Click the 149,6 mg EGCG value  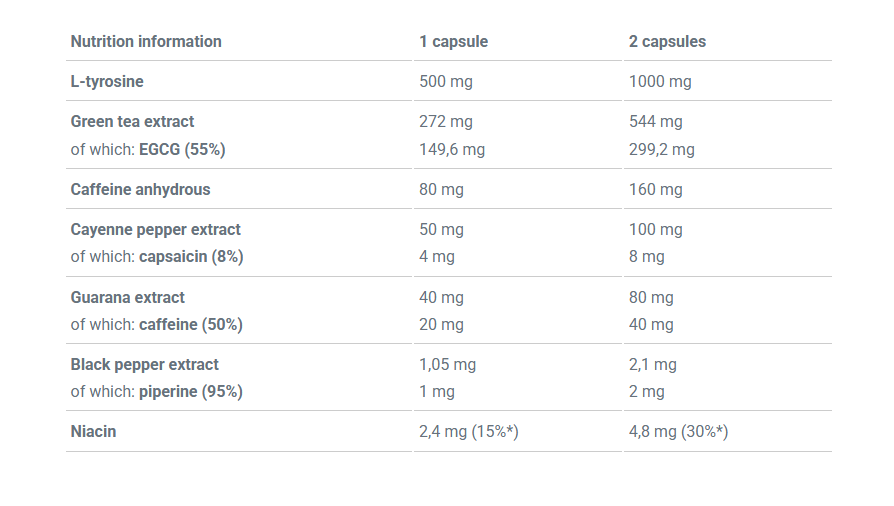point(452,149)
